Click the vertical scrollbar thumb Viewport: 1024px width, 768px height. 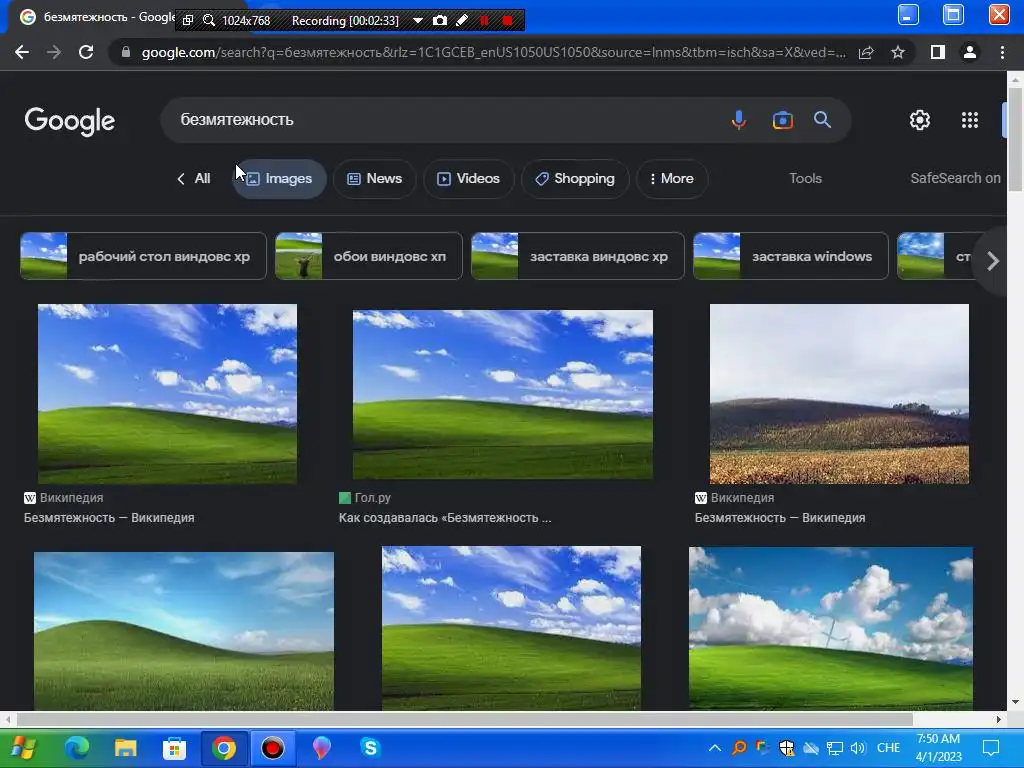pyautogui.click(x=1015, y=138)
